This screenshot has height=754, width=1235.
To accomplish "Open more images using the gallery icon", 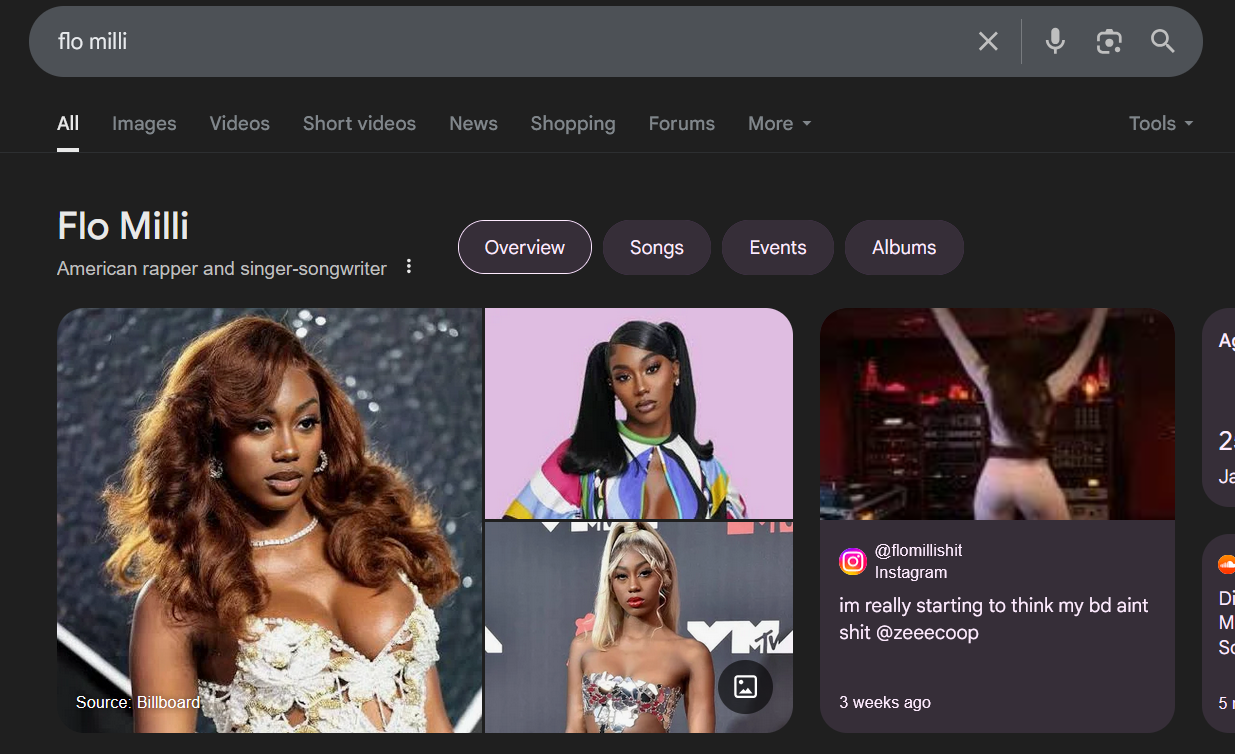I will click(745, 687).
